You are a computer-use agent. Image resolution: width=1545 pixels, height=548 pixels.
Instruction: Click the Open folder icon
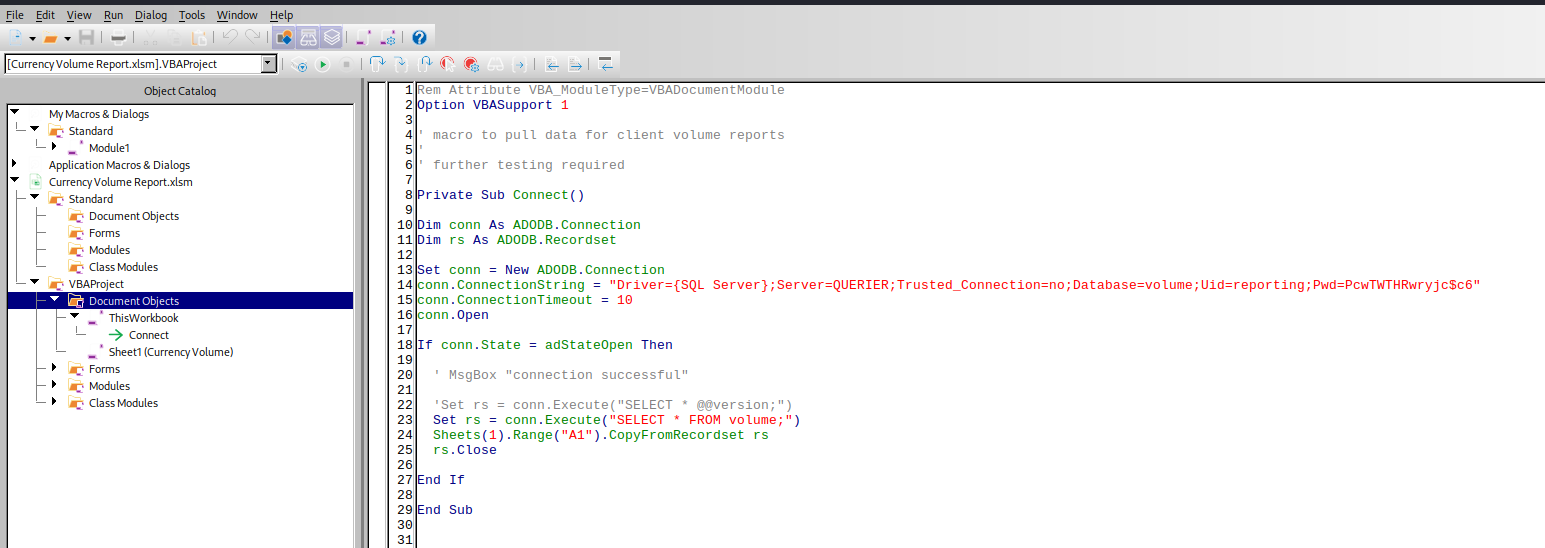(50, 38)
